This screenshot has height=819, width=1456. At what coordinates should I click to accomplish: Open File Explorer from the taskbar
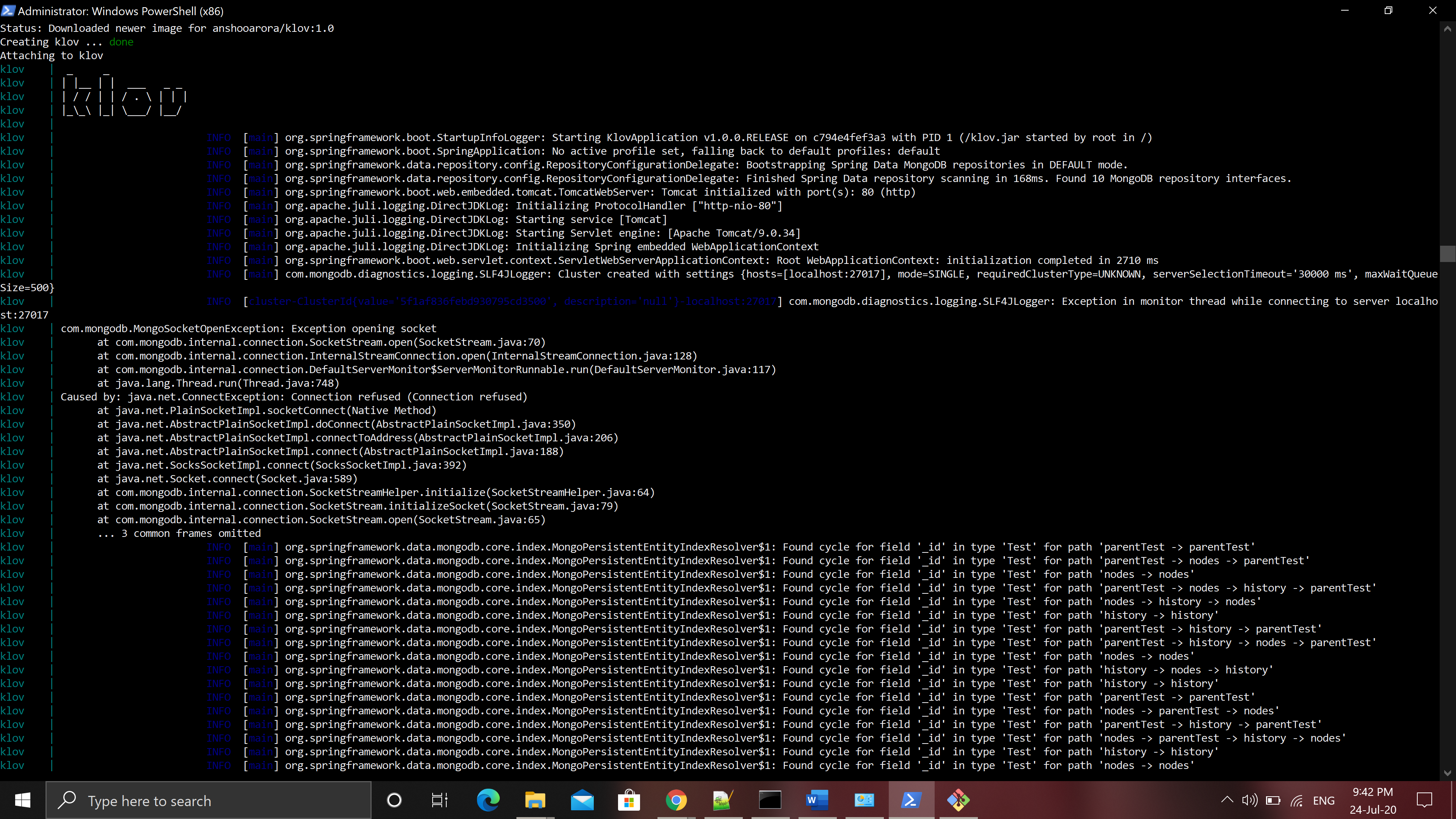pyautogui.click(x=535, y=800)
